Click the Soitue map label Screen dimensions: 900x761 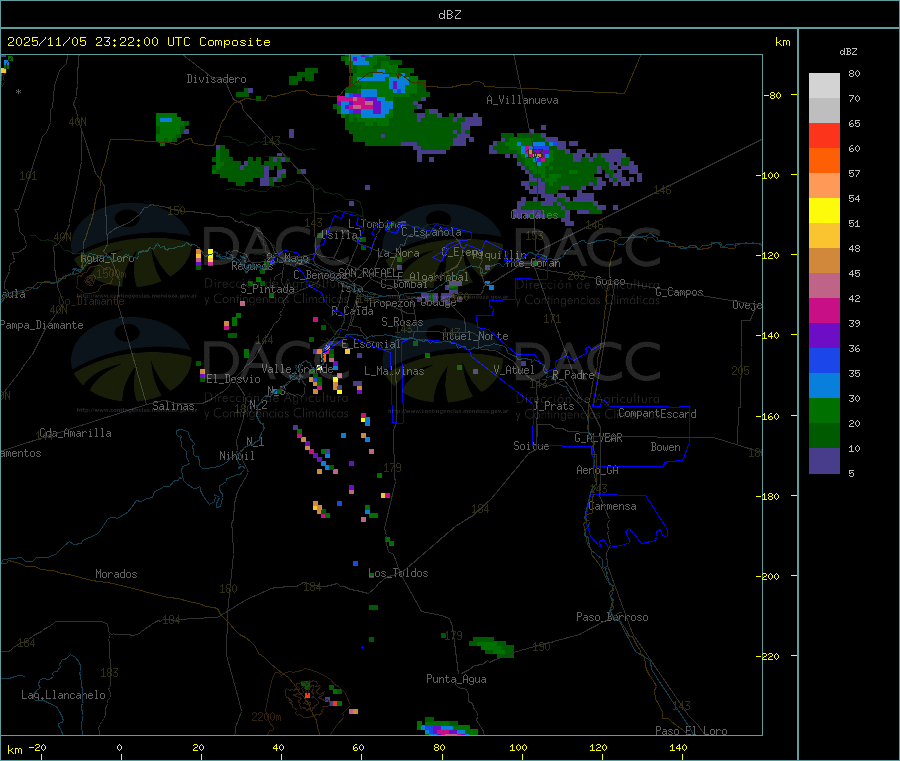pyautogui.click(x=532, y=446)
